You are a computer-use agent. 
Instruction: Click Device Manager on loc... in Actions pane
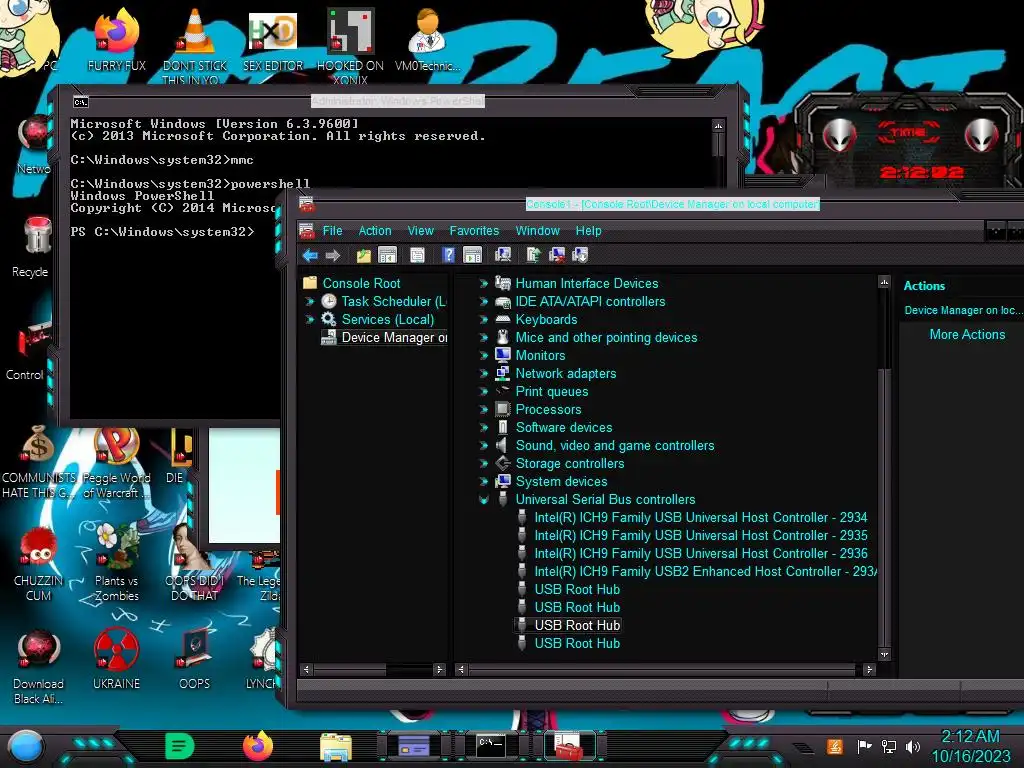[963, 310]
